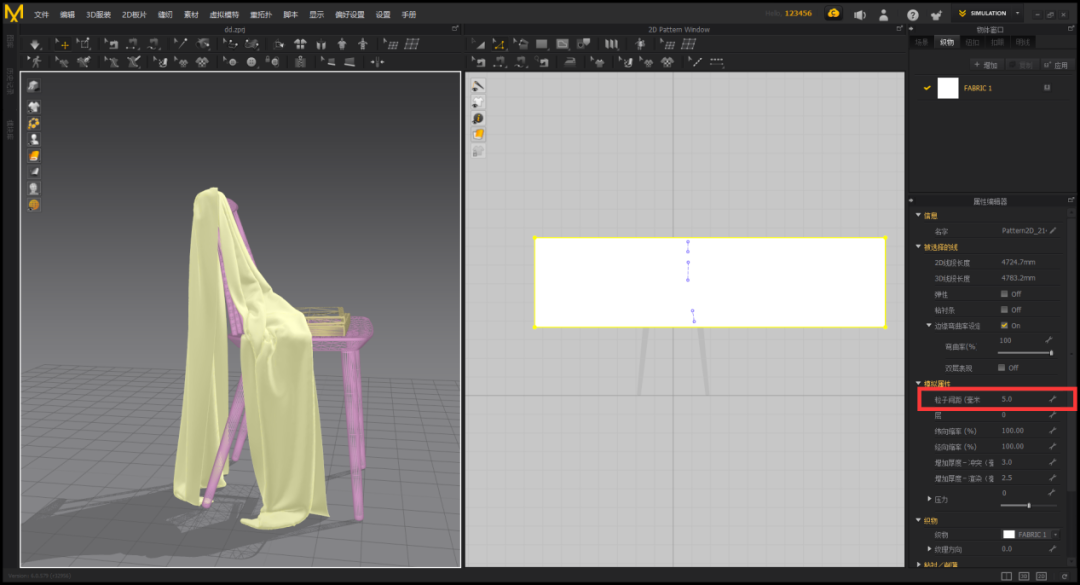Click the cloud account icon in title bar
This screenshot has width=1080, height=585.
833,14
